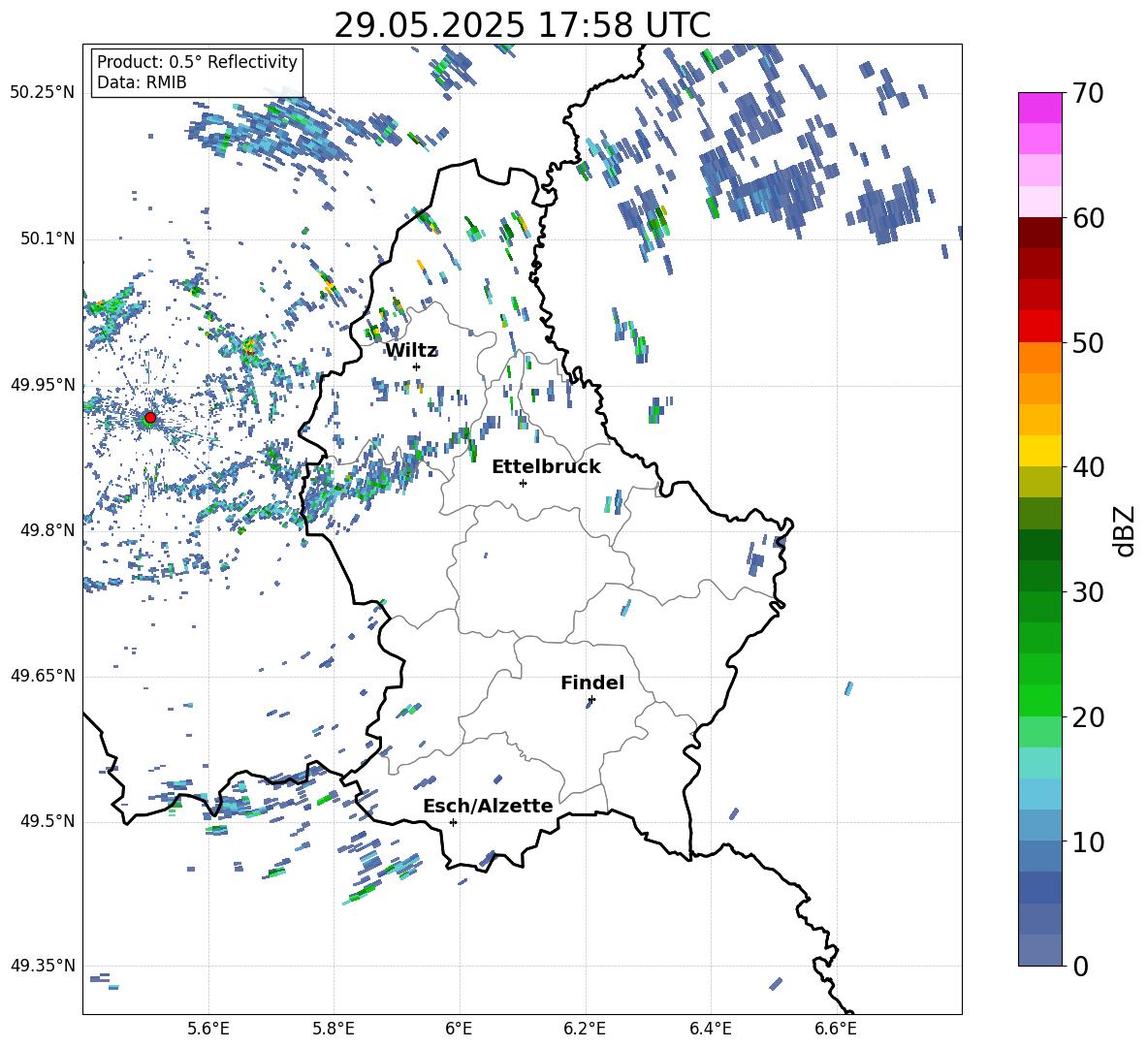Click the Ettelbruck cross location marker

523,483
